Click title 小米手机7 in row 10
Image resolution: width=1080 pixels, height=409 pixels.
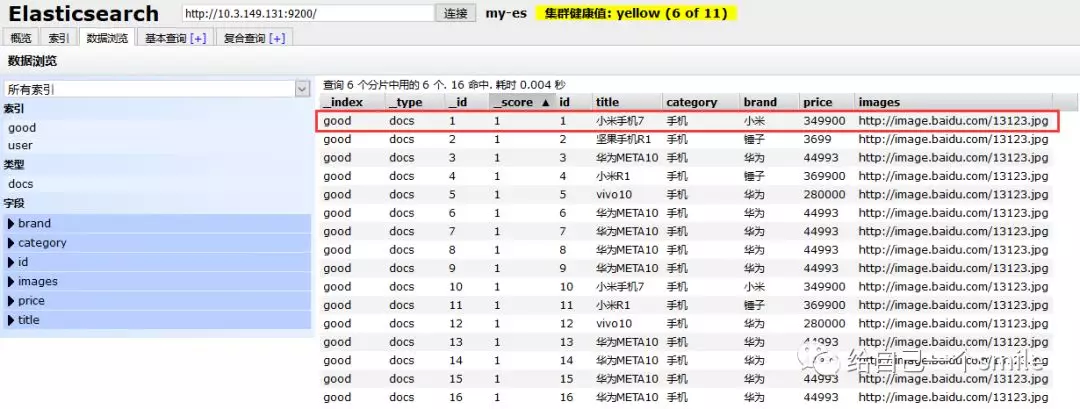pyautogui.click(x=620, y=286)
